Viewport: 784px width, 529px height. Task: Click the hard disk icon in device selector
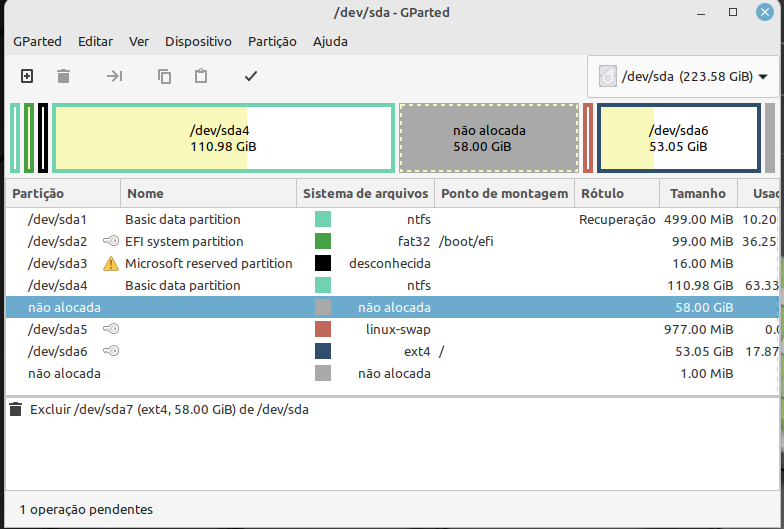point(608,76)
